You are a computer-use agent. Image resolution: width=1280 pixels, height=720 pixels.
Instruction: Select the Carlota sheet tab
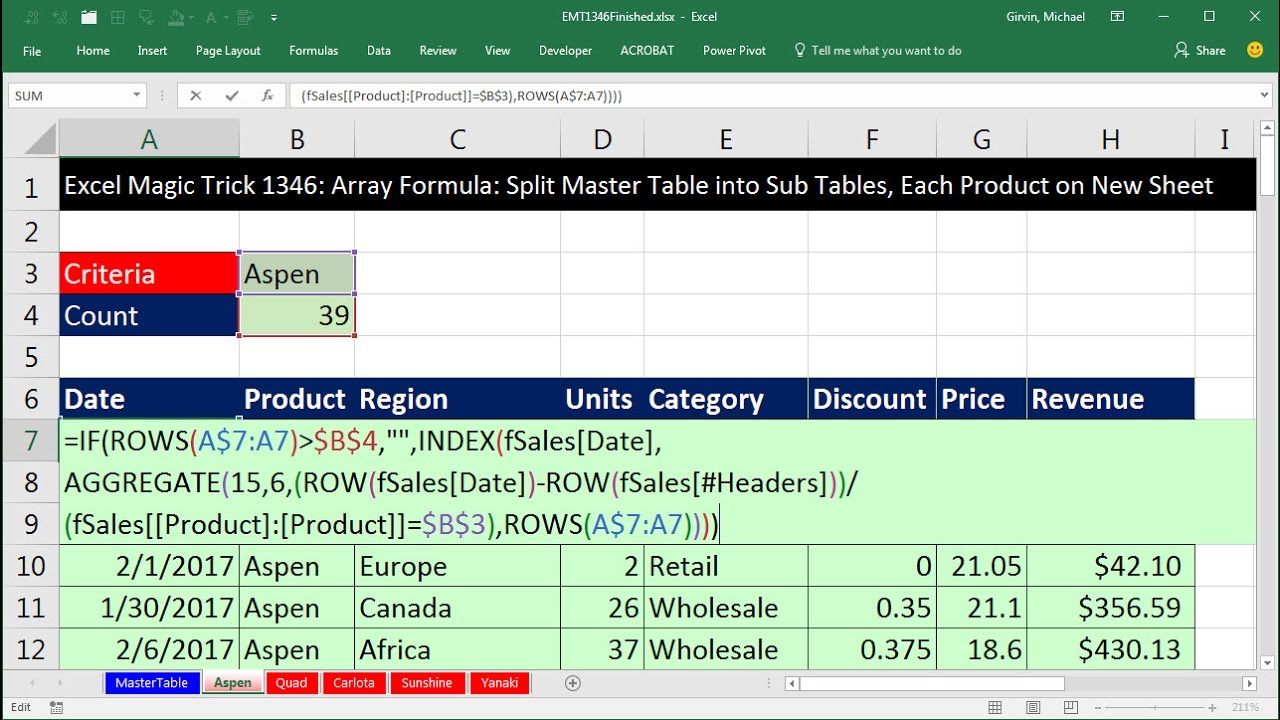(354, 683)
